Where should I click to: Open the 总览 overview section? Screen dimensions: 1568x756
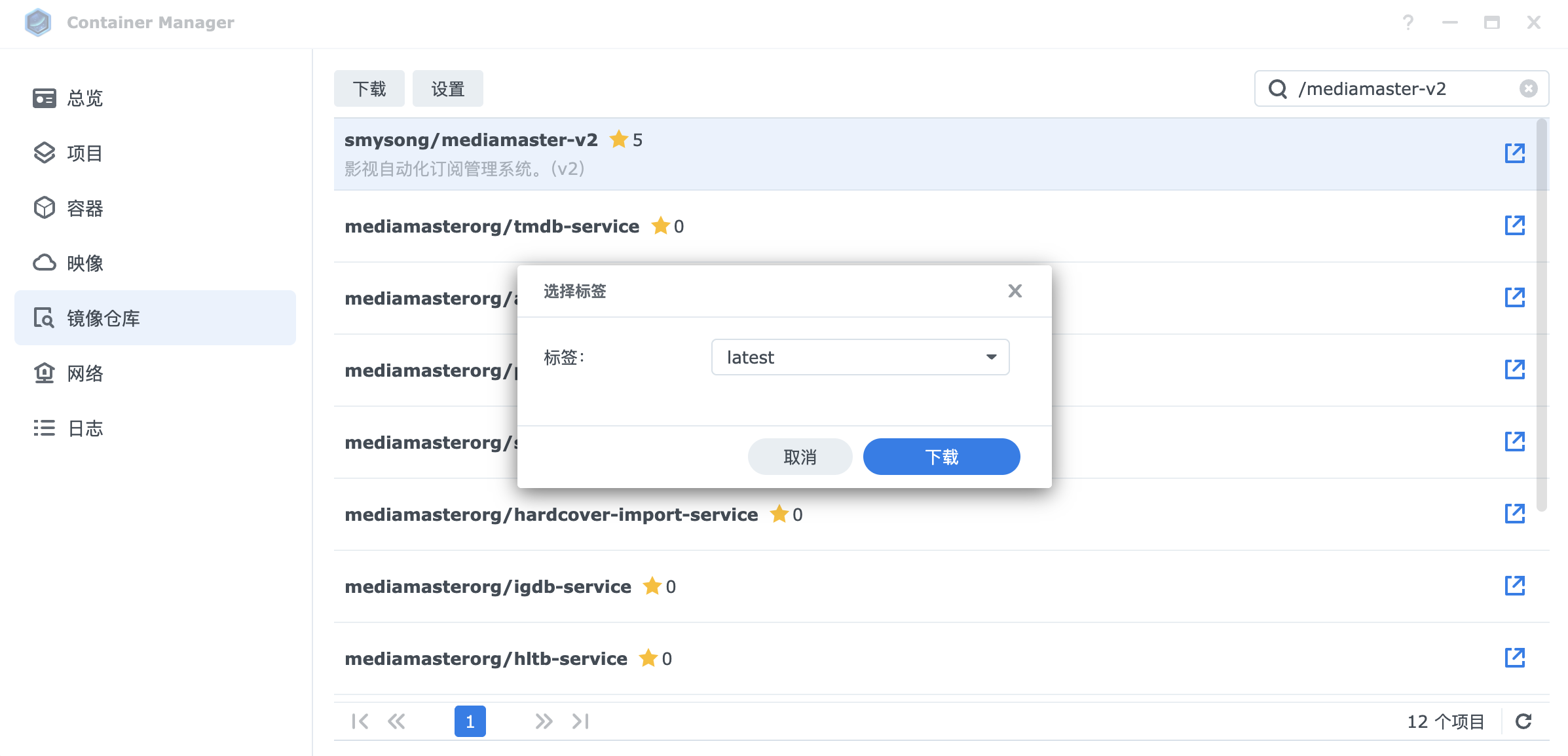85,98
